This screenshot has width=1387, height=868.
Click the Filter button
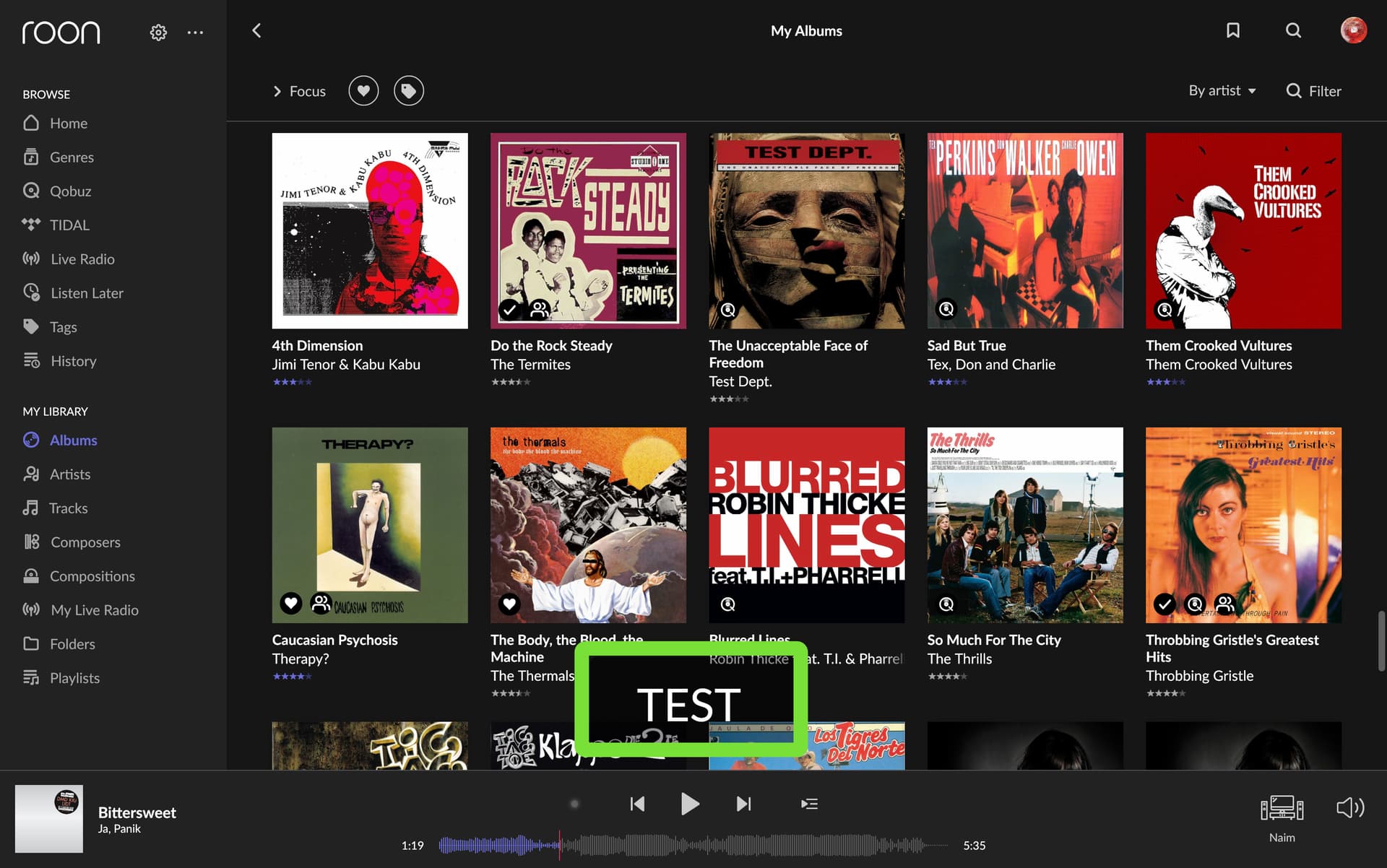point(1313,91)
